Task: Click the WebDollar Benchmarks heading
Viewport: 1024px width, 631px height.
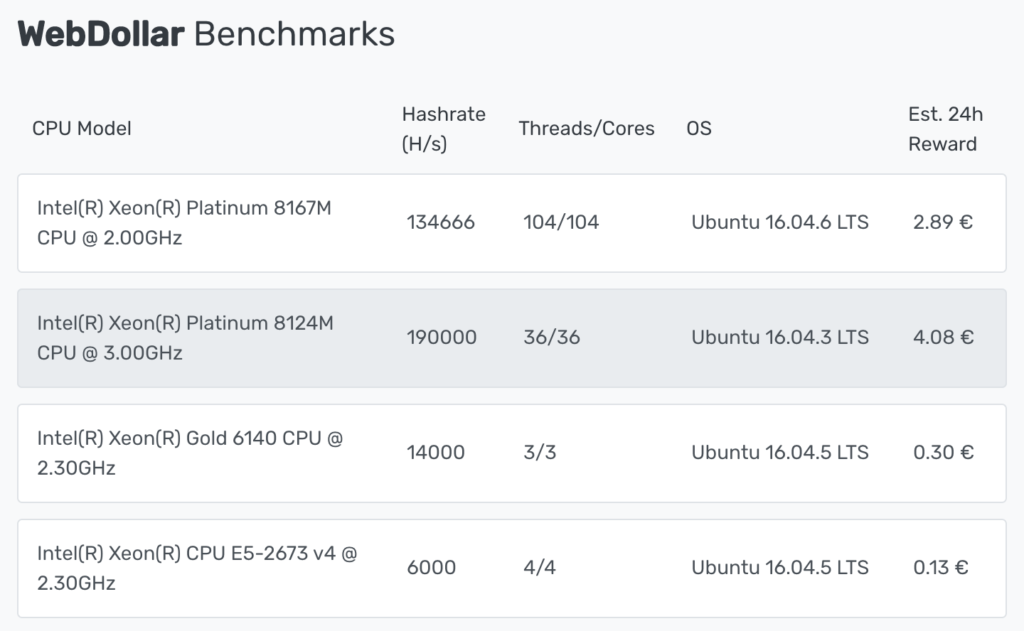Action: click(206, 34)
